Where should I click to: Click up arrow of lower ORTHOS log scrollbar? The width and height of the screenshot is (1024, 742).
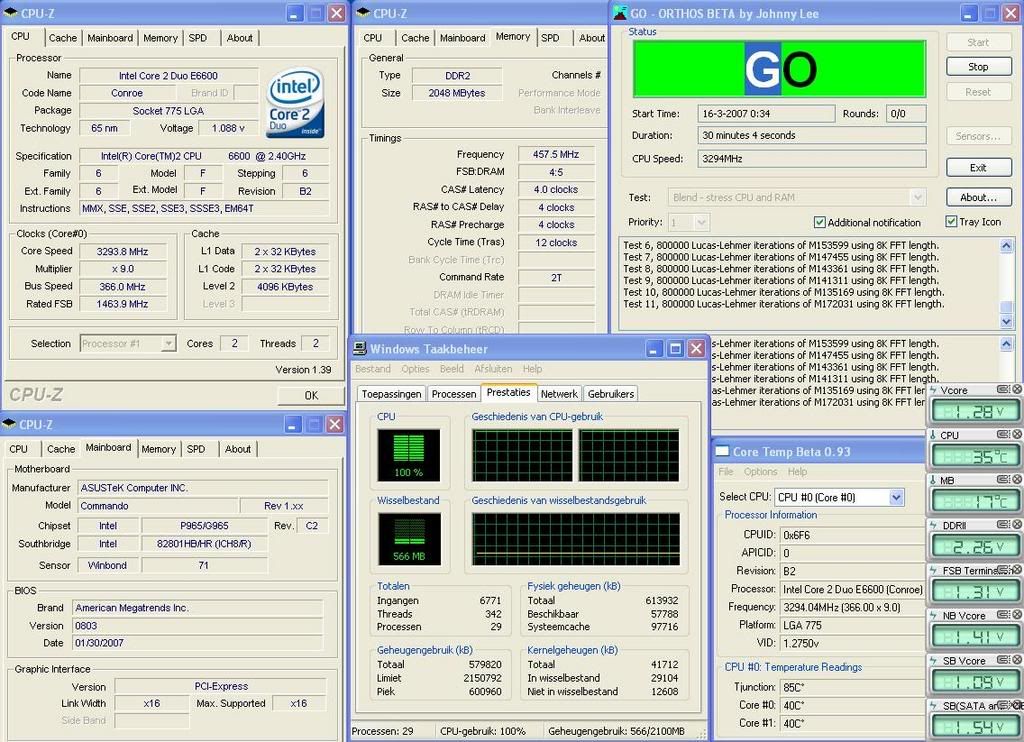coord(1006,344)
